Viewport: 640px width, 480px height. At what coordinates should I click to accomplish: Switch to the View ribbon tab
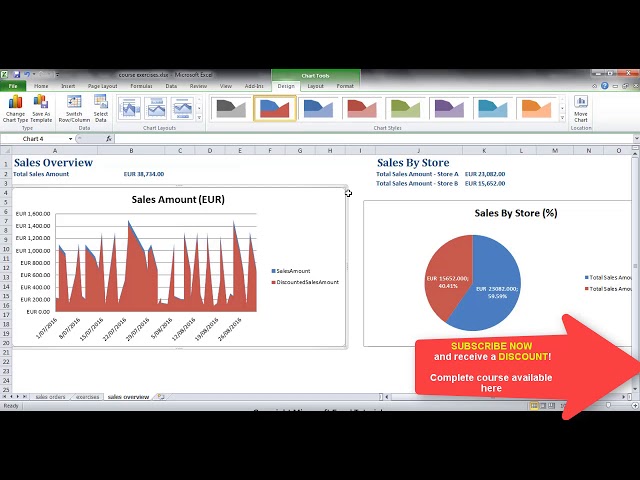(x=226, y=86)
